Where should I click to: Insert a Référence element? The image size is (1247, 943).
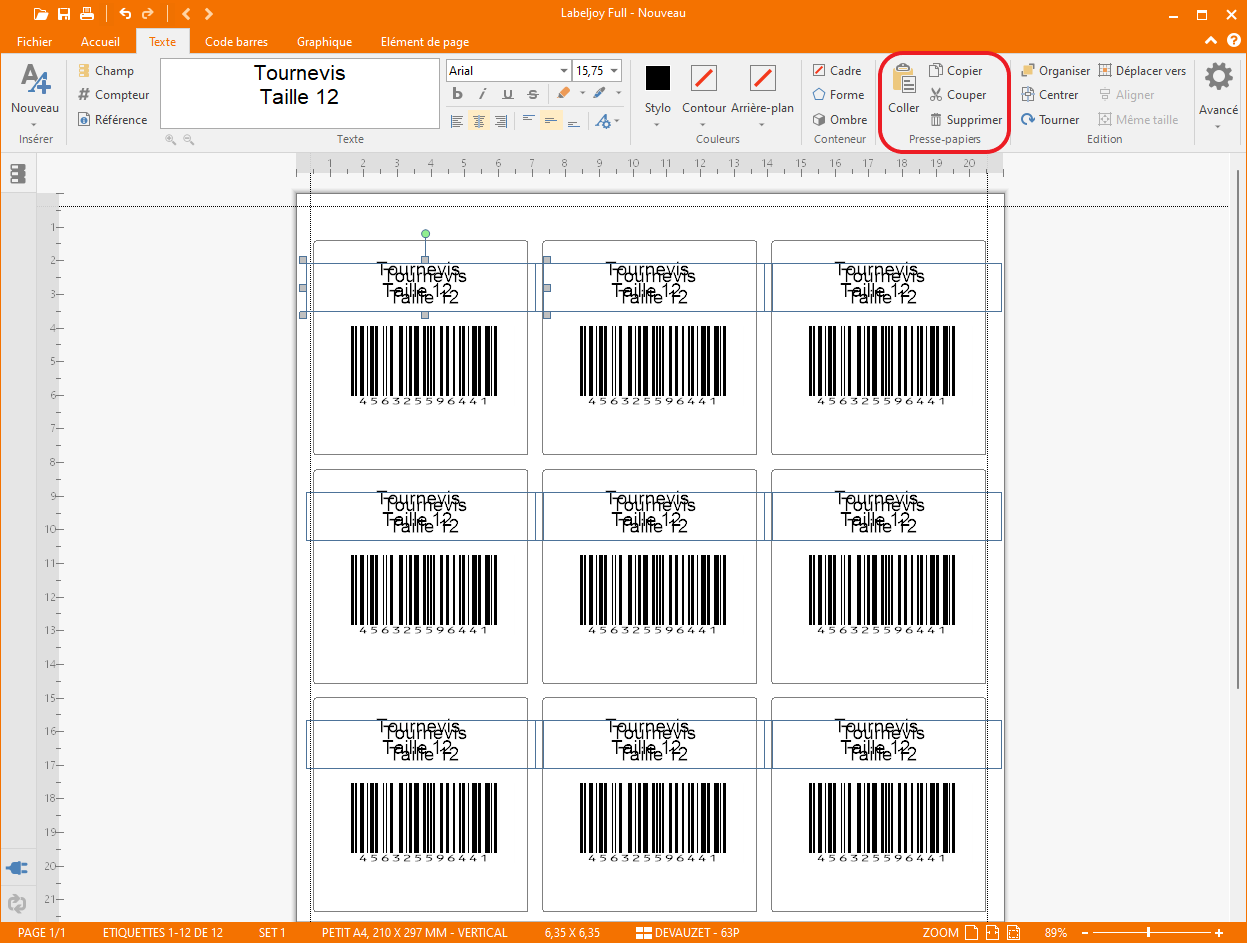pos(112,120)
